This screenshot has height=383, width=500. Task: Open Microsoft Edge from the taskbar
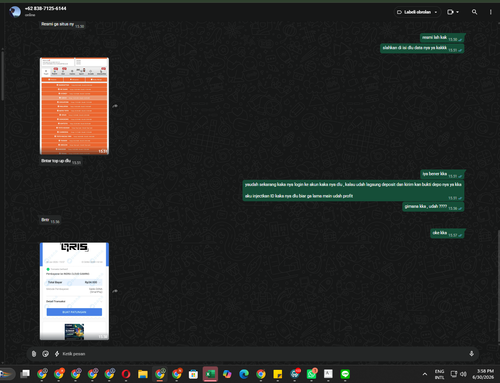[244, 374]
